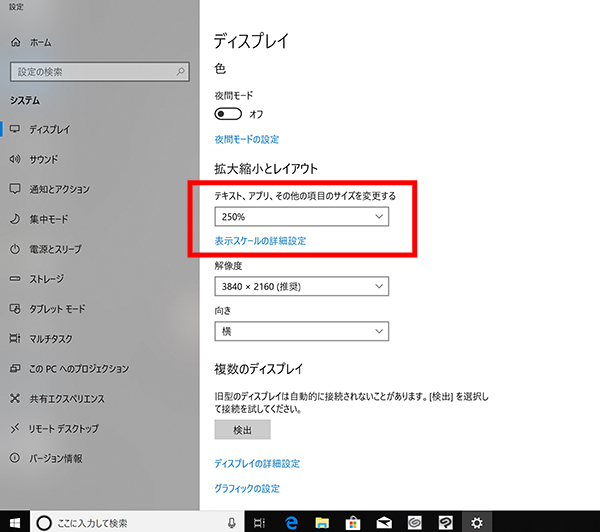Click the マルチタスク icon in sidebar
The height and width of the screenshot is (532, 600).
click(x=15, y=338)
